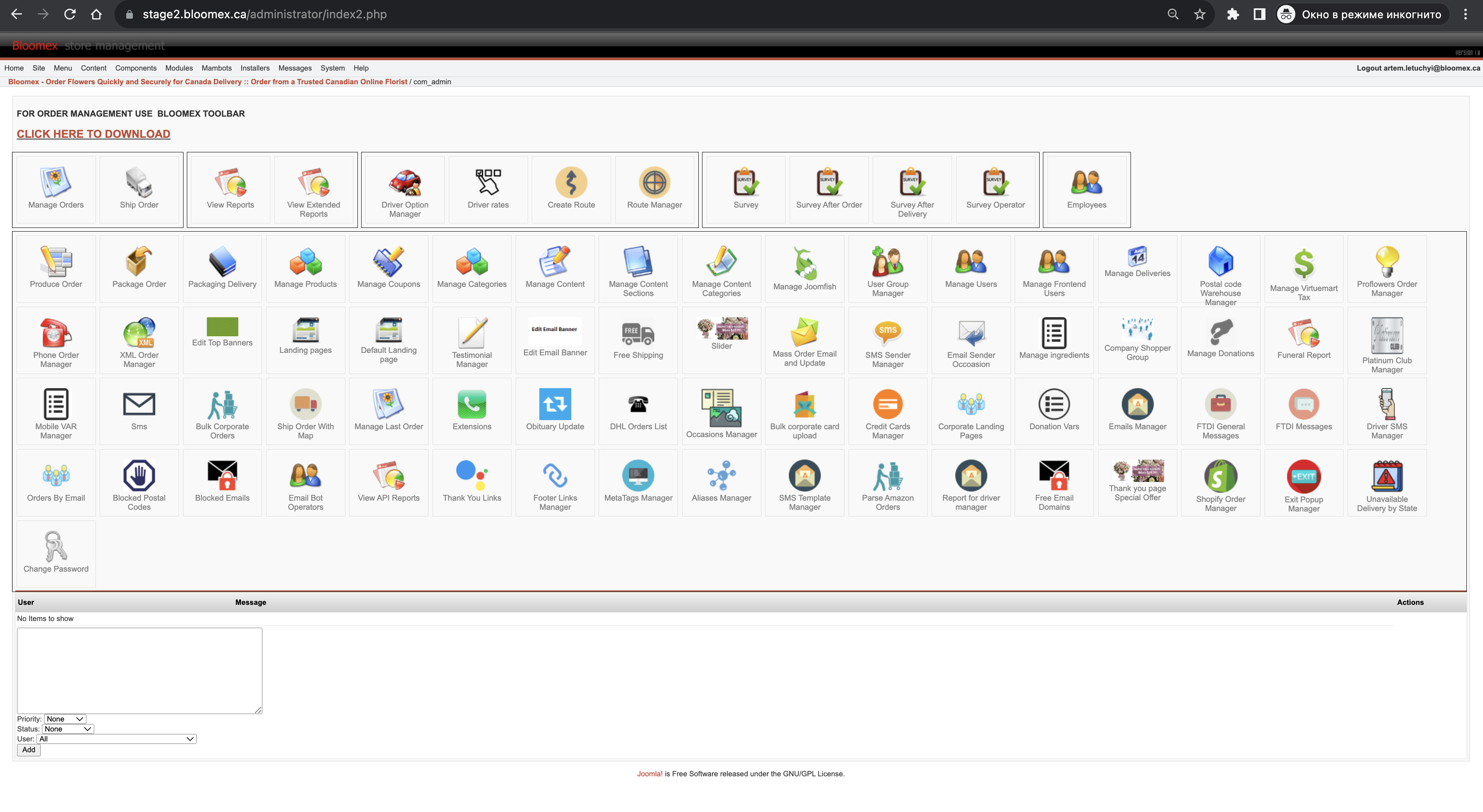Click the Joomla! footer link
The height and width of the screenshot is (812, 1483).
click(x=649, y=773)
